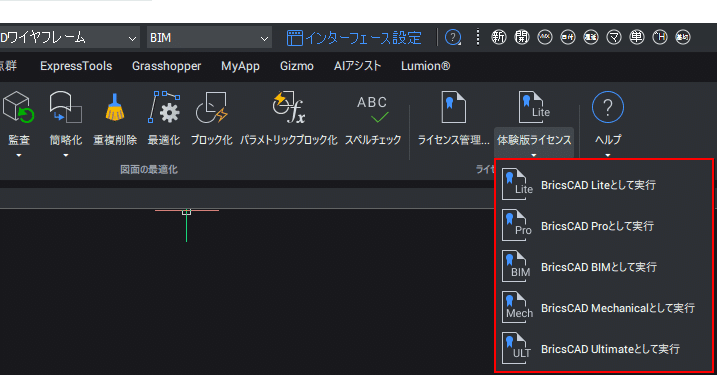
Task: Click the 簡略化 (Simplify) tool icon
Action: click(65, 107)
